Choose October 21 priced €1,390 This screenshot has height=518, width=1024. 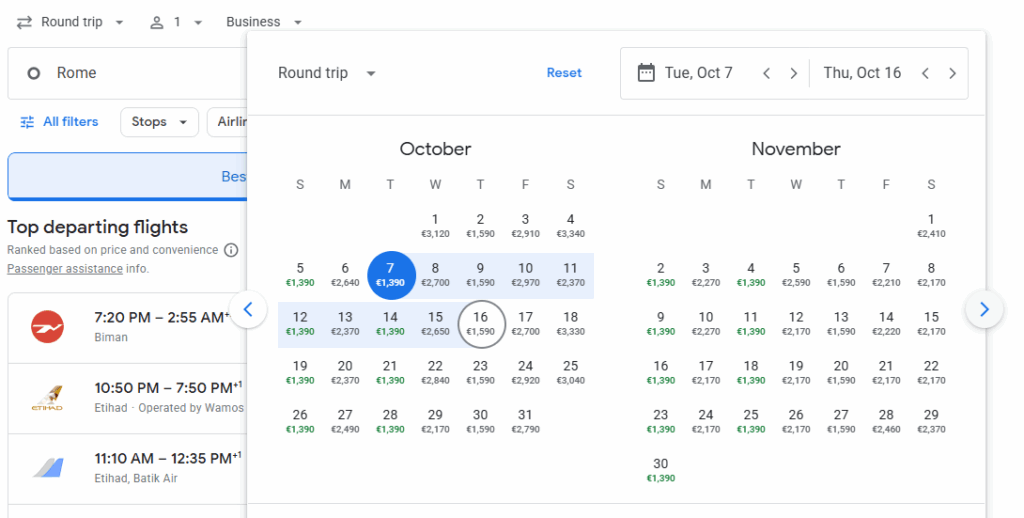coord(390,372)
